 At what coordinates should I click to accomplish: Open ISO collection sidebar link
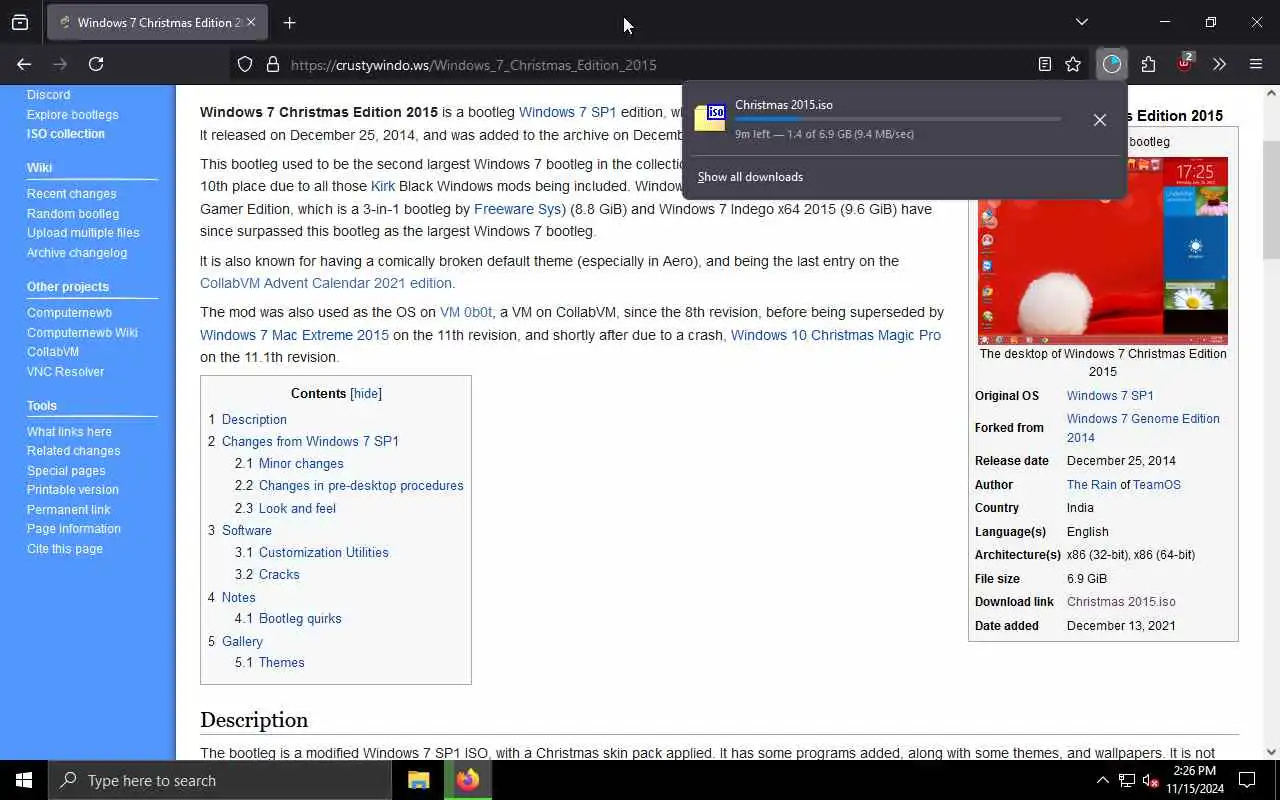65,134
